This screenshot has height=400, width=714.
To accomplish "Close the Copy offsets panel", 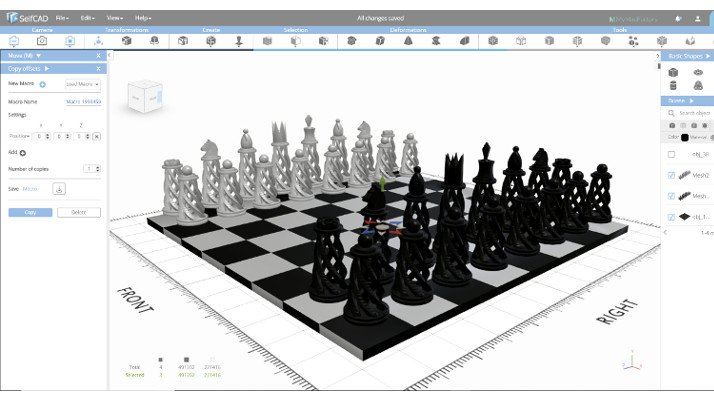I will pos(98,68).
